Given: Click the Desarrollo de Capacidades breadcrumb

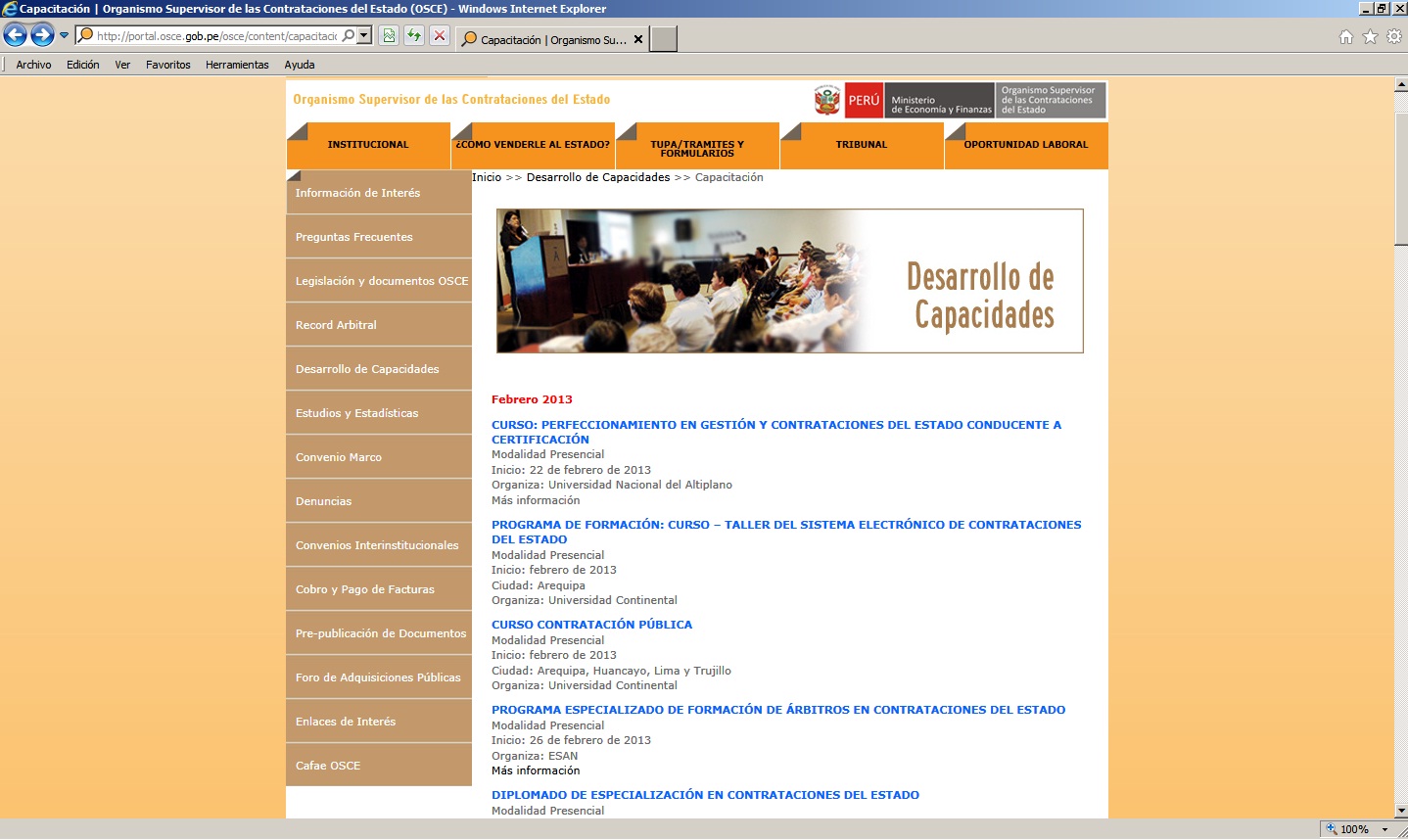Looking at the screenshot, I should (x=598, y=177).
